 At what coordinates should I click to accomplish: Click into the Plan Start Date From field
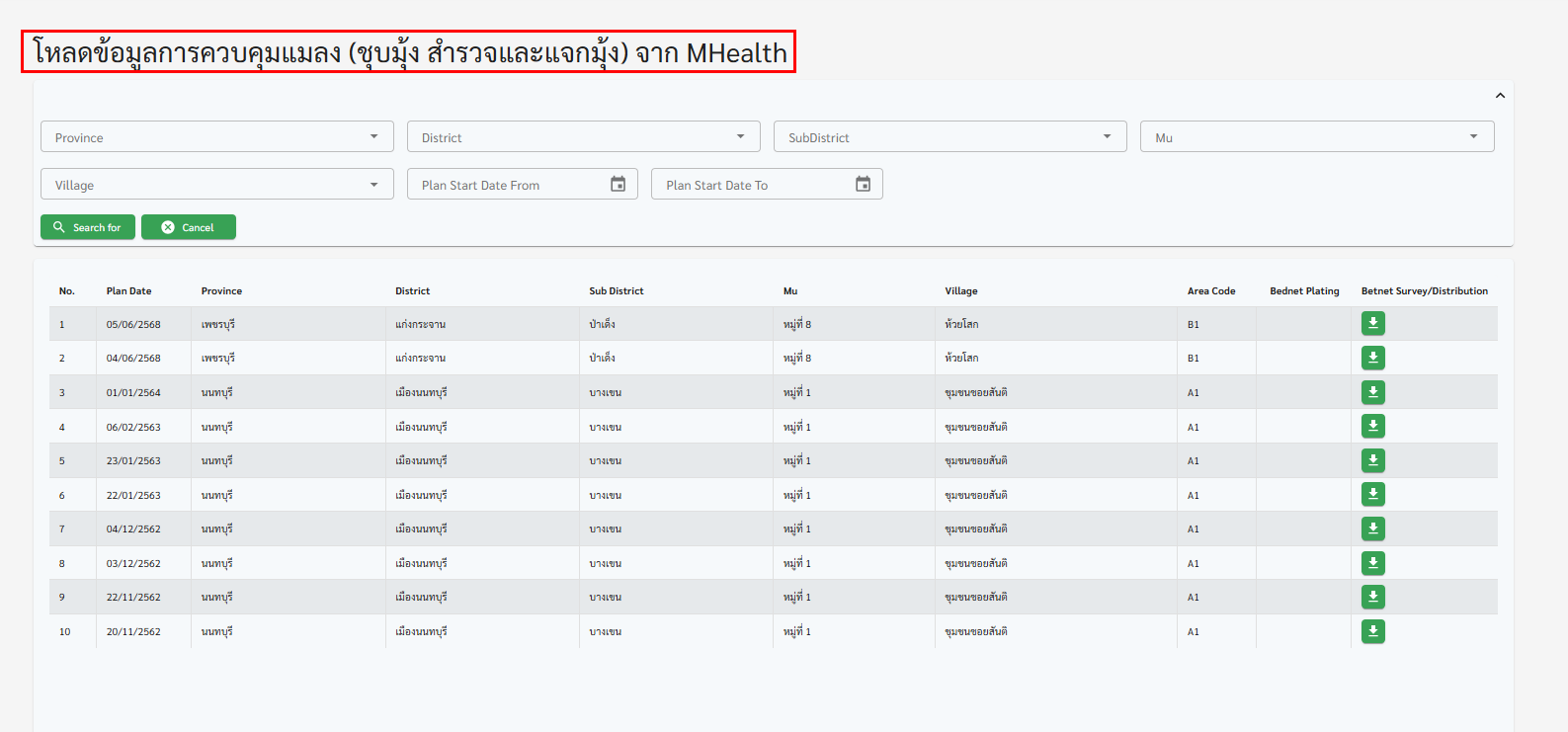tap(509, 185)
